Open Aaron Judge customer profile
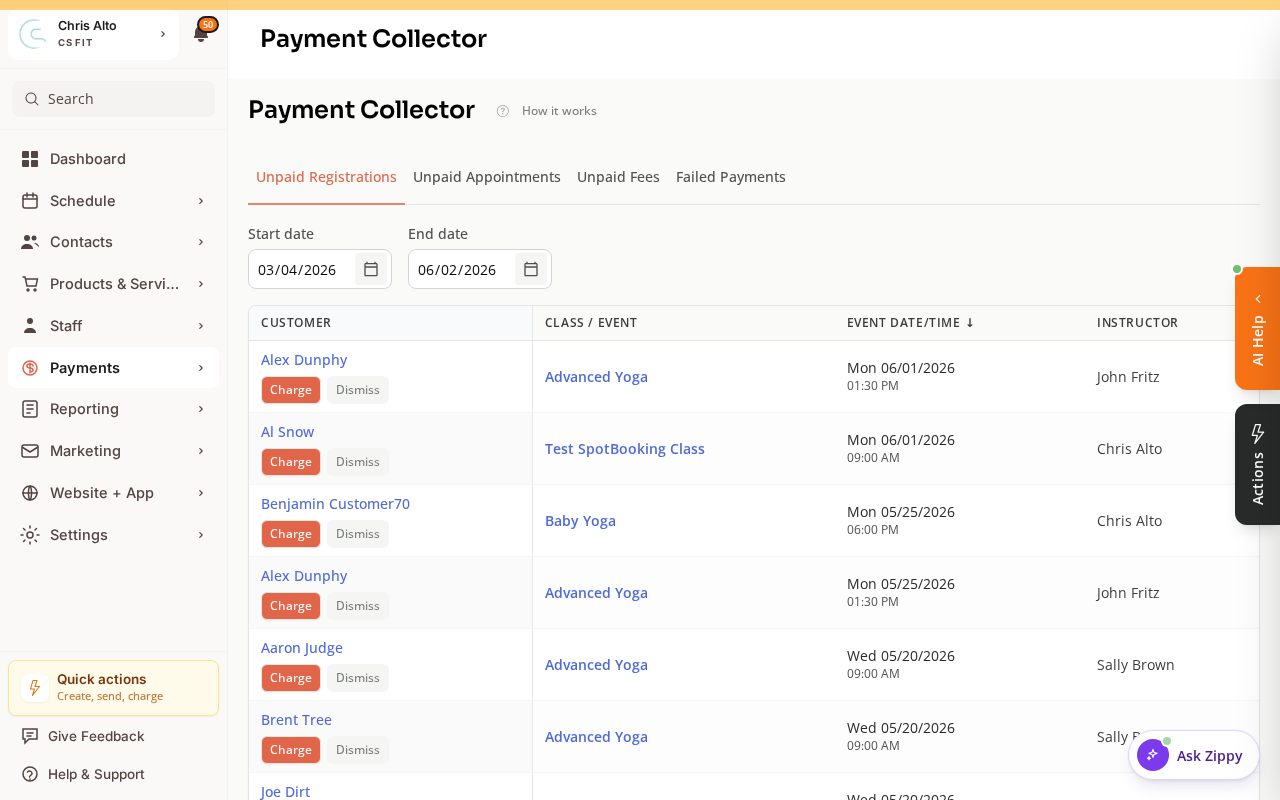 302,648
